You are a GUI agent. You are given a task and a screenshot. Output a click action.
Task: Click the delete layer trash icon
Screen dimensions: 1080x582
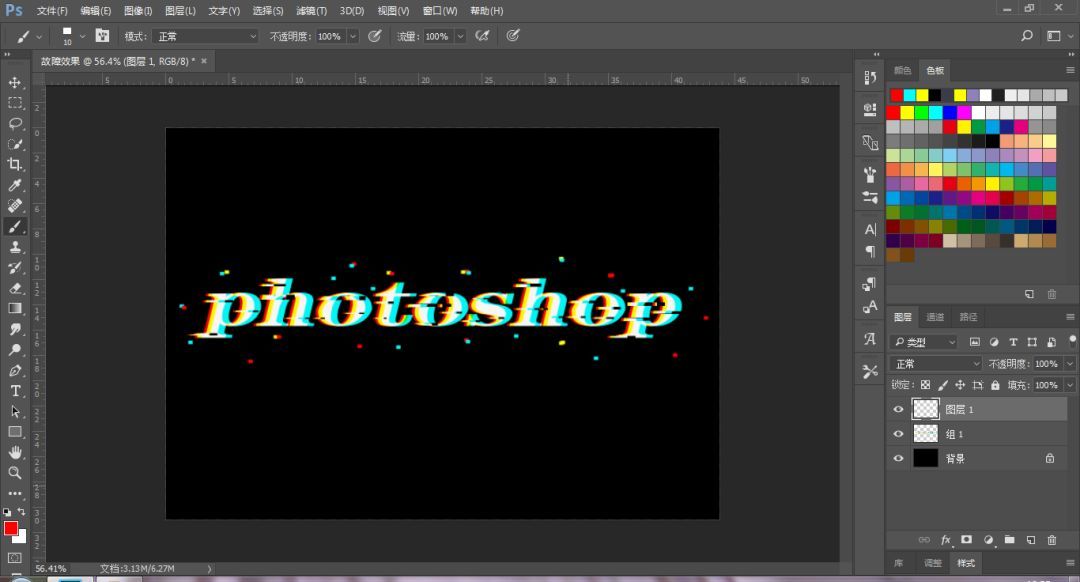1051,540
